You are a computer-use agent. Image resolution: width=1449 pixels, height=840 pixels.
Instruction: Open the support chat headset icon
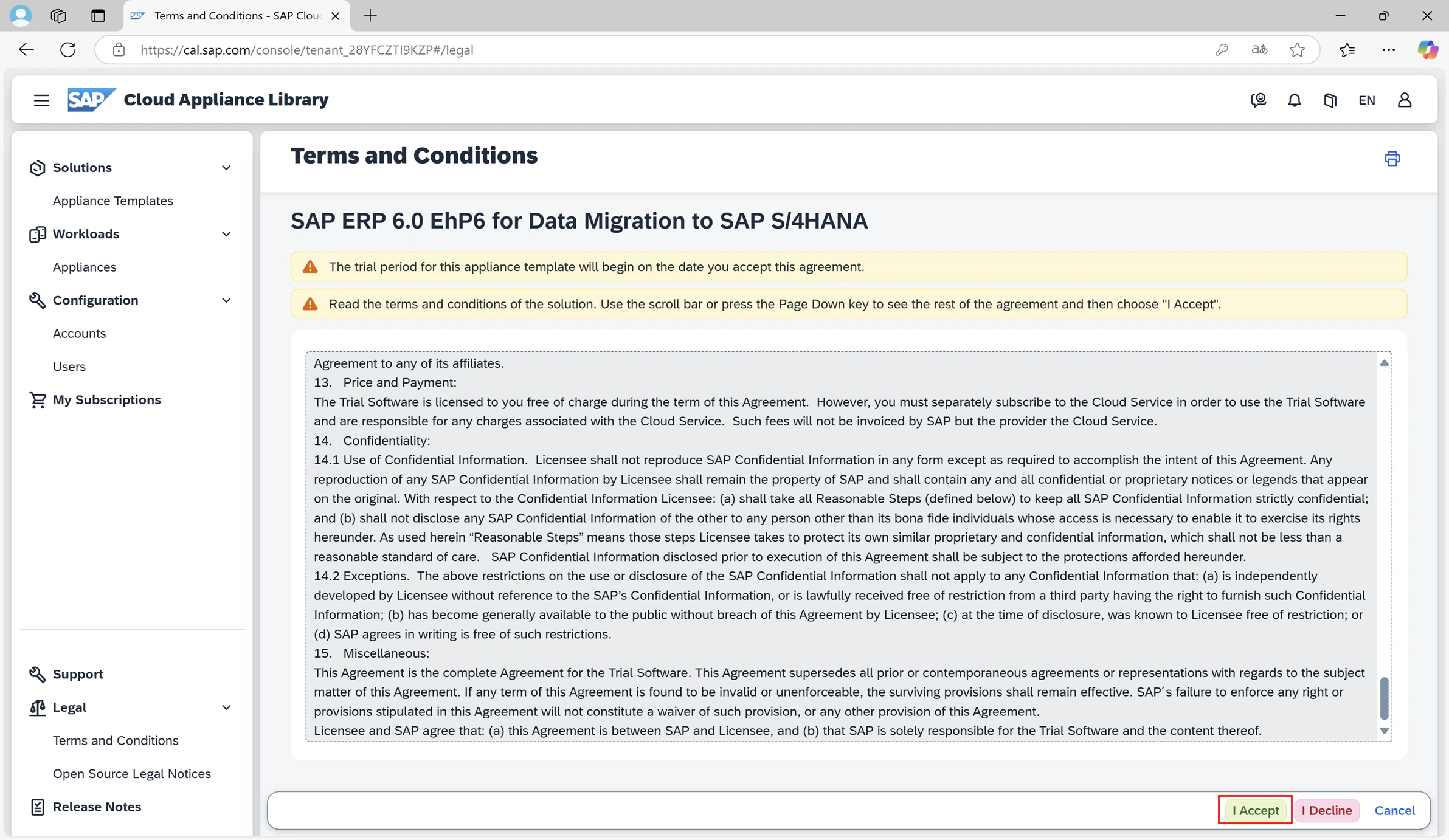click(1258, 100)
